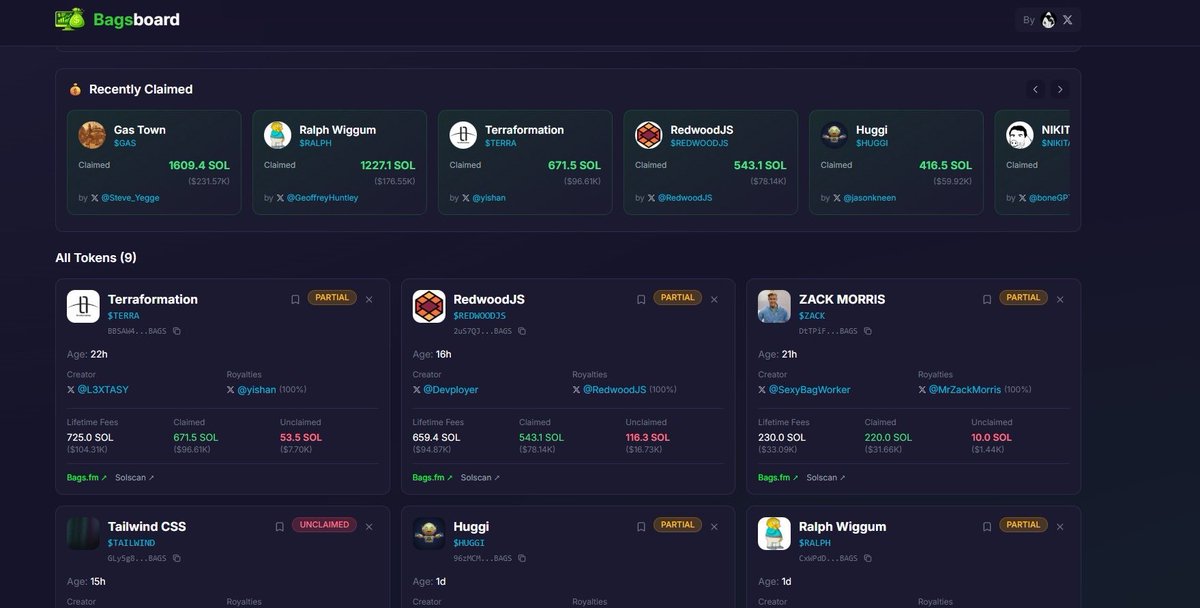Click the Ralph Wiggum avatar in Recently Claimed
This screenshot has width=1200, height=608.
[x=278, y=135]
